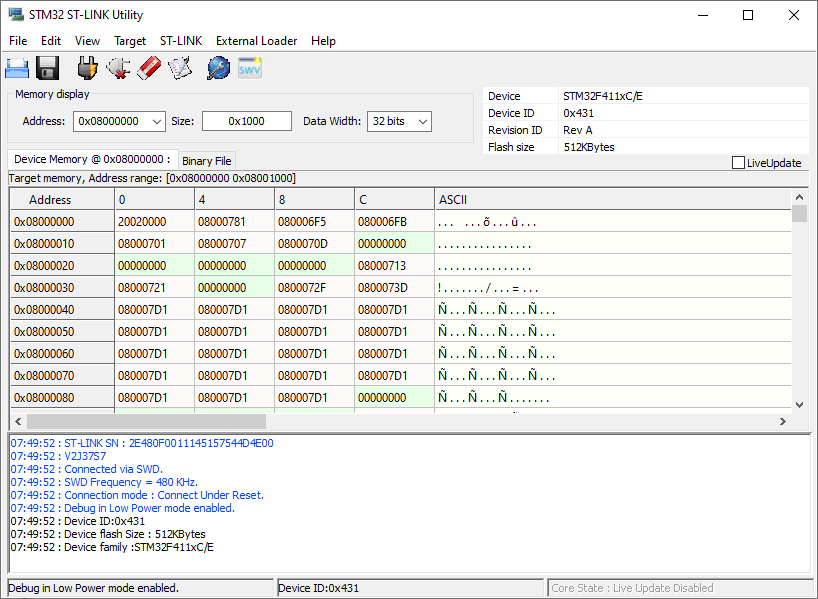This screenshot has height=599, width=818.
Task: Click the green 00000000 cell in row 0x08000010
Action: click(394, 244)
